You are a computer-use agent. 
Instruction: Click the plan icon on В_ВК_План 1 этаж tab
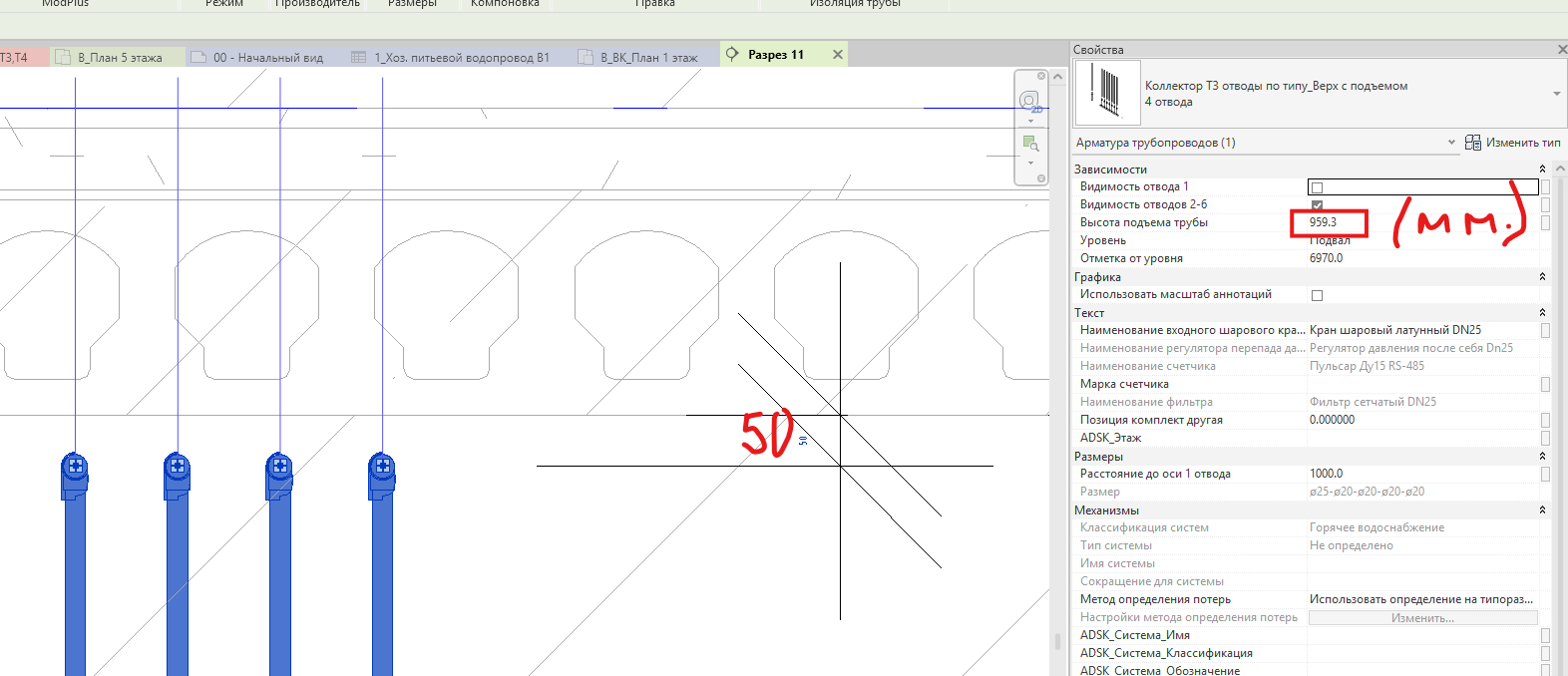pyautogui.click(x=586, y=58)
